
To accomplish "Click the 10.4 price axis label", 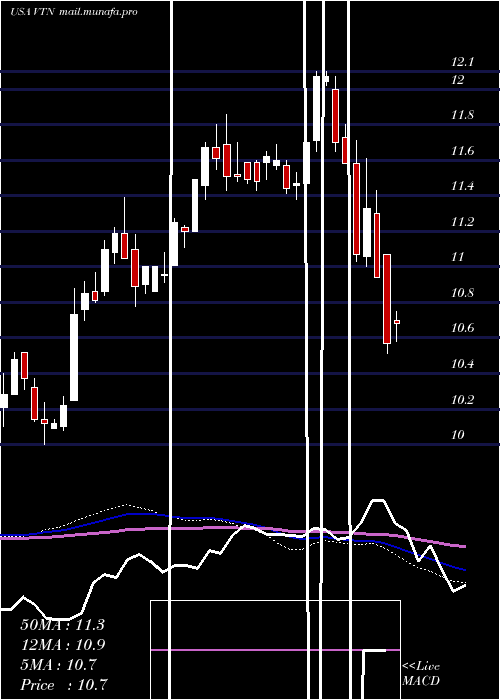I will point(462,364).
